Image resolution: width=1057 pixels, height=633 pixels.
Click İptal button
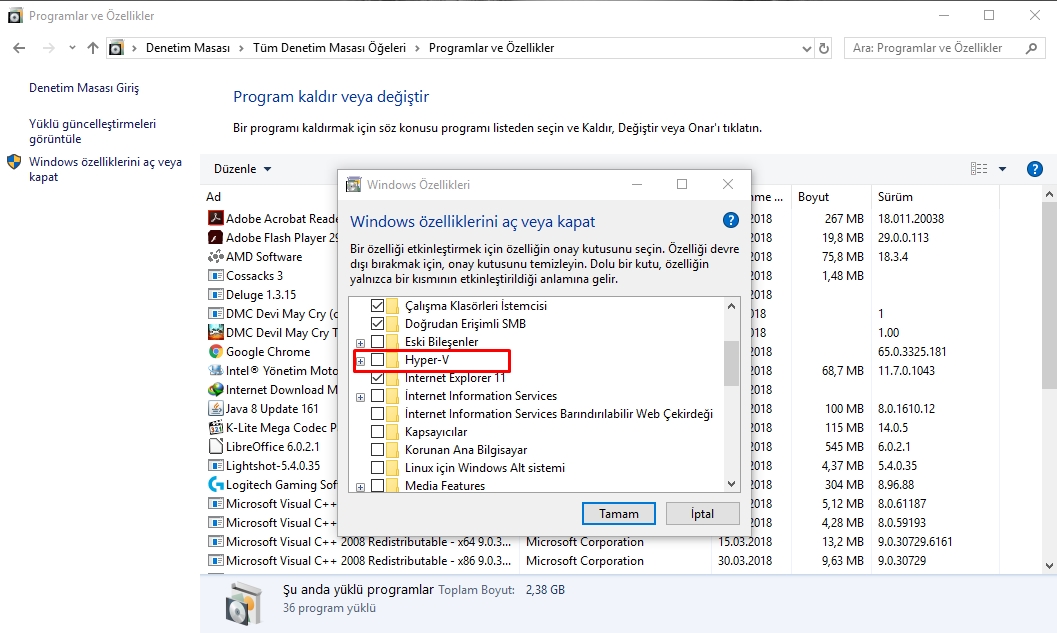point(702,514)
